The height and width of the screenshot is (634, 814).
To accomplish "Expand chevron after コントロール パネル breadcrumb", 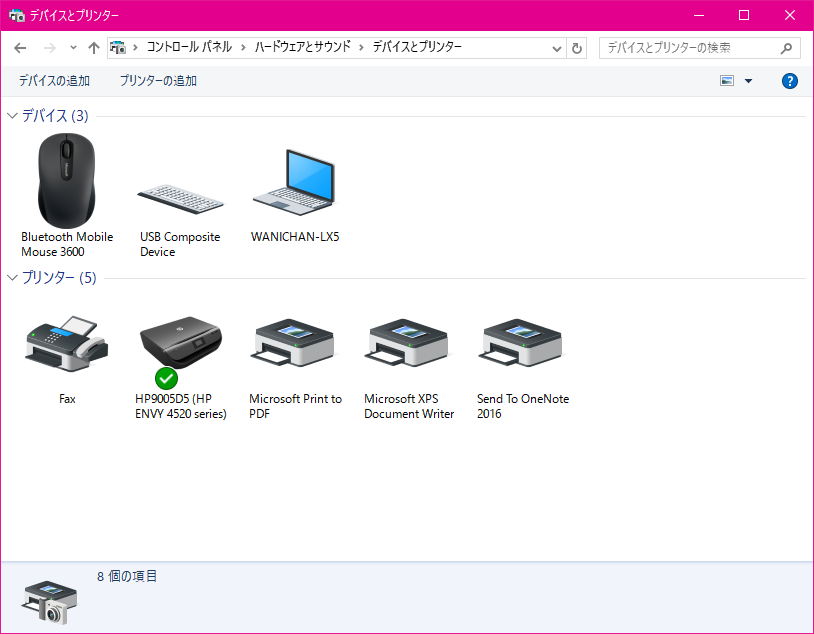I will (243, 48).
